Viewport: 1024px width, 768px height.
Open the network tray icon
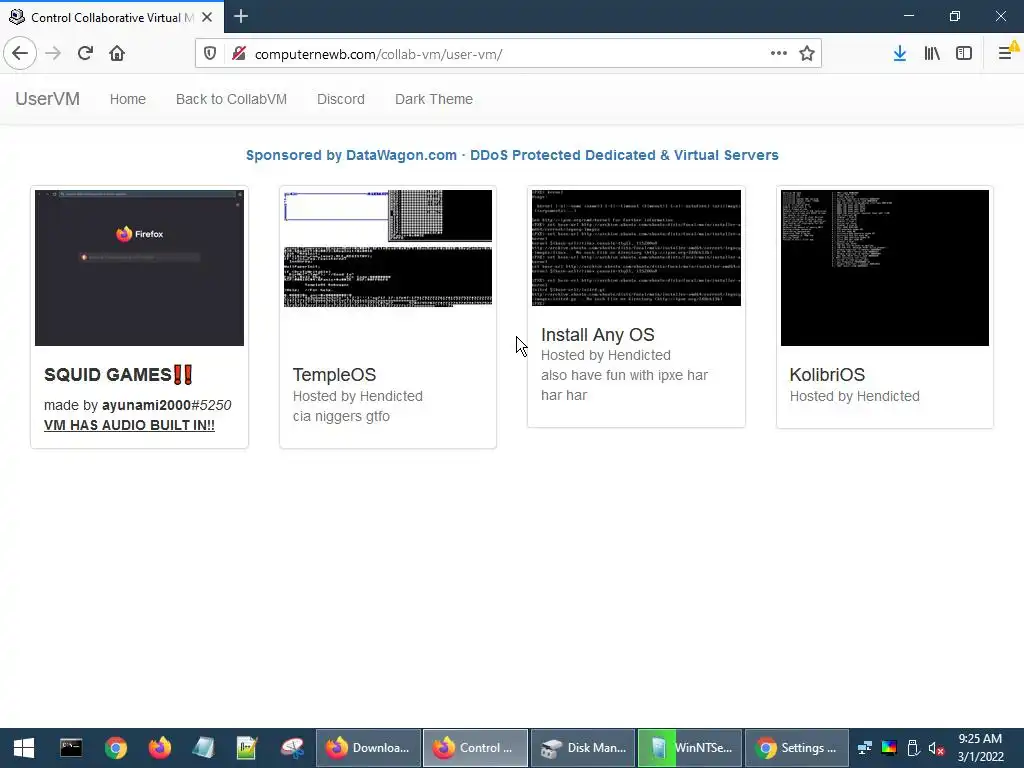[x=865, y=748]
